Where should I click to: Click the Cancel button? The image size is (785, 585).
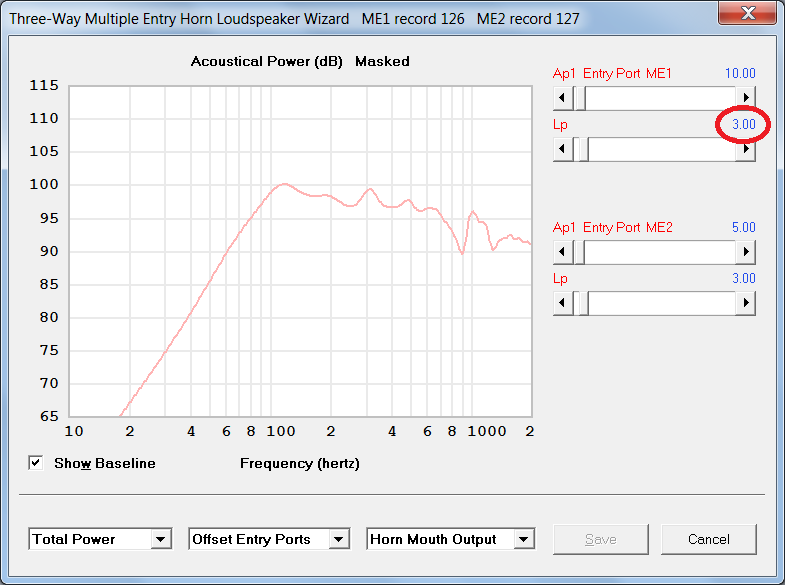coord(708,539)
